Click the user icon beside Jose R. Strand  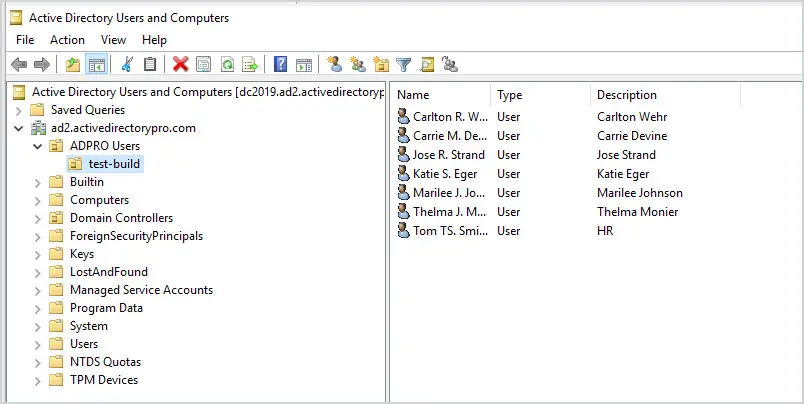coord(404,154)
